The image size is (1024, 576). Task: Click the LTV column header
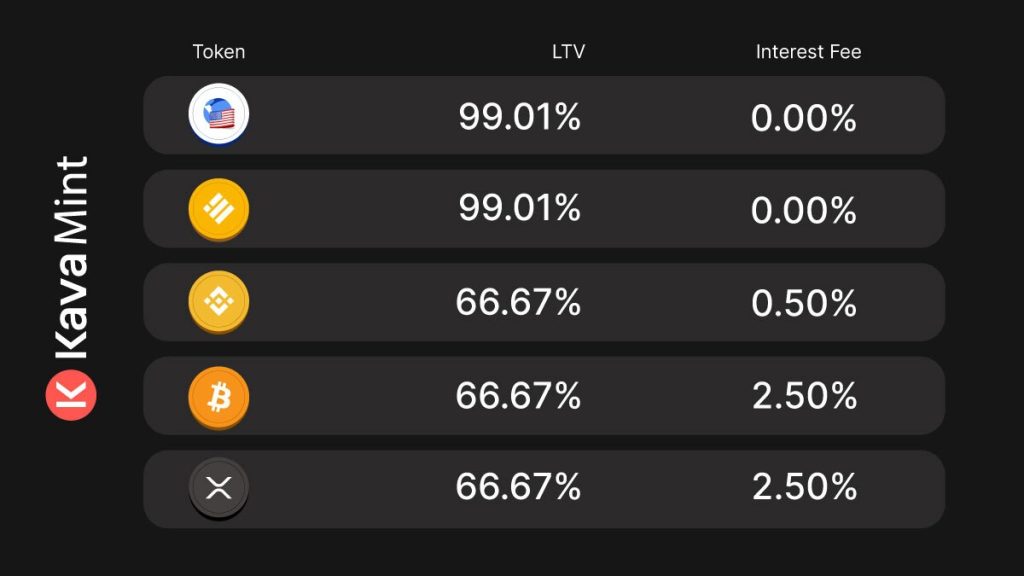click(568, 52)
